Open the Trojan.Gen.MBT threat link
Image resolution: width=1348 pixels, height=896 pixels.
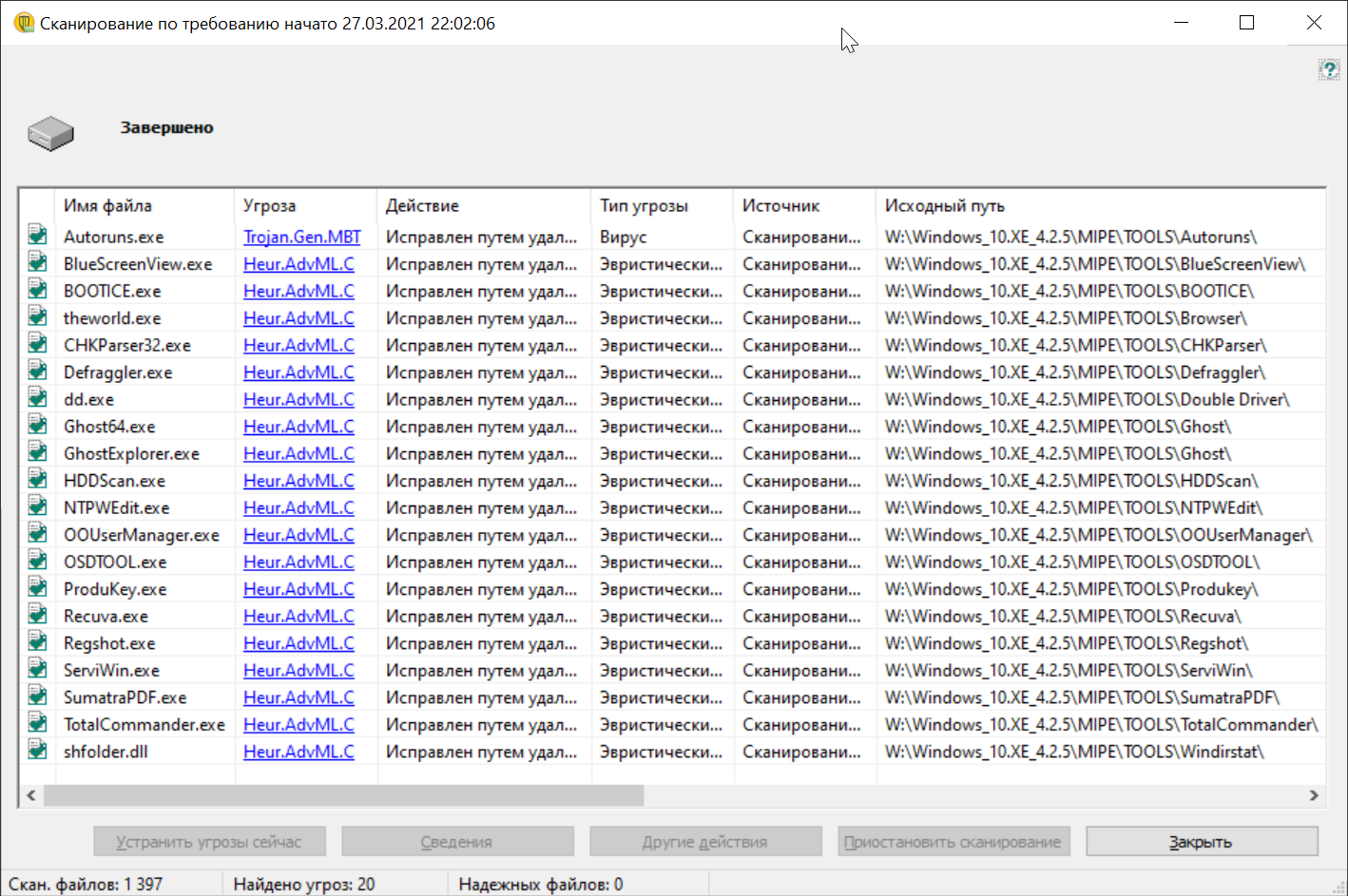coord(302,237)
